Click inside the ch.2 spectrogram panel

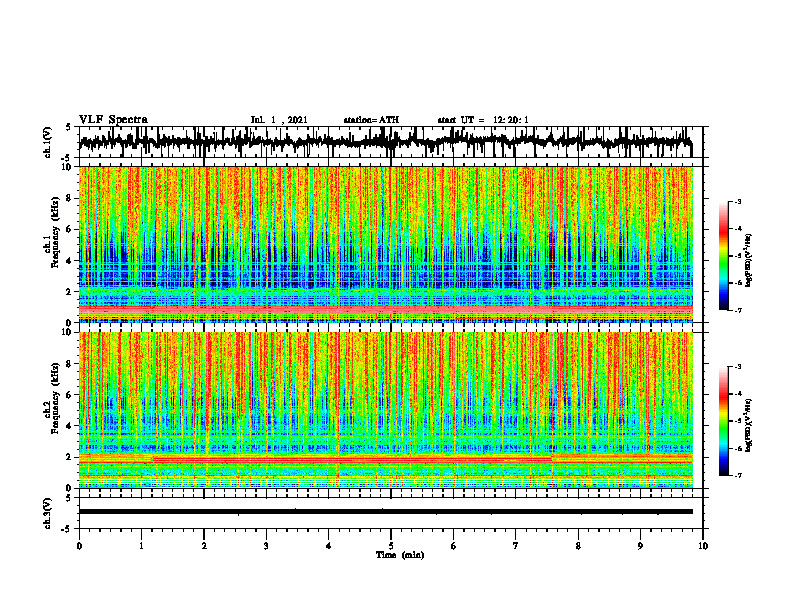[386, 410]
